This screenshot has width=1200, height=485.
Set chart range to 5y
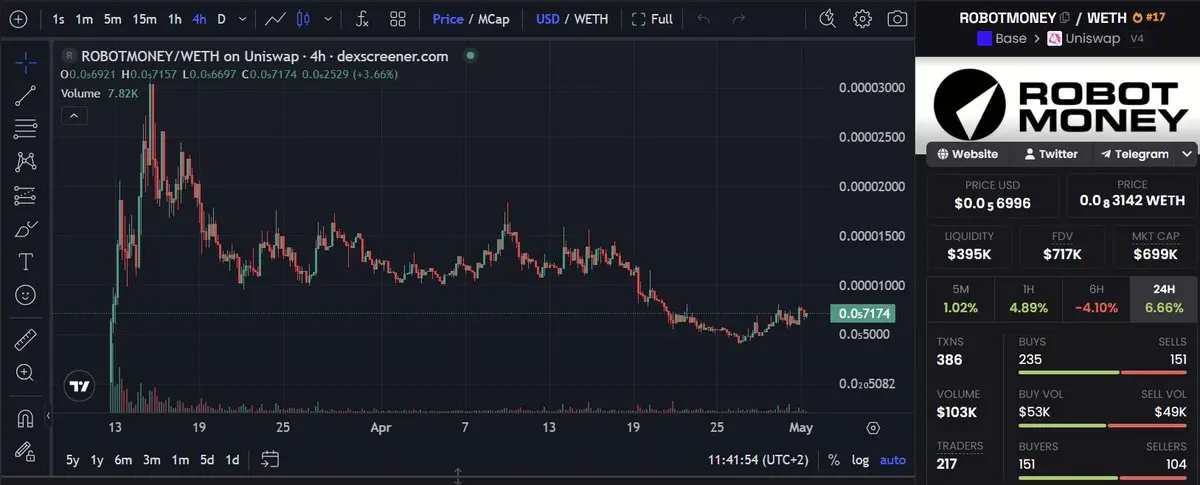[73, 460]
